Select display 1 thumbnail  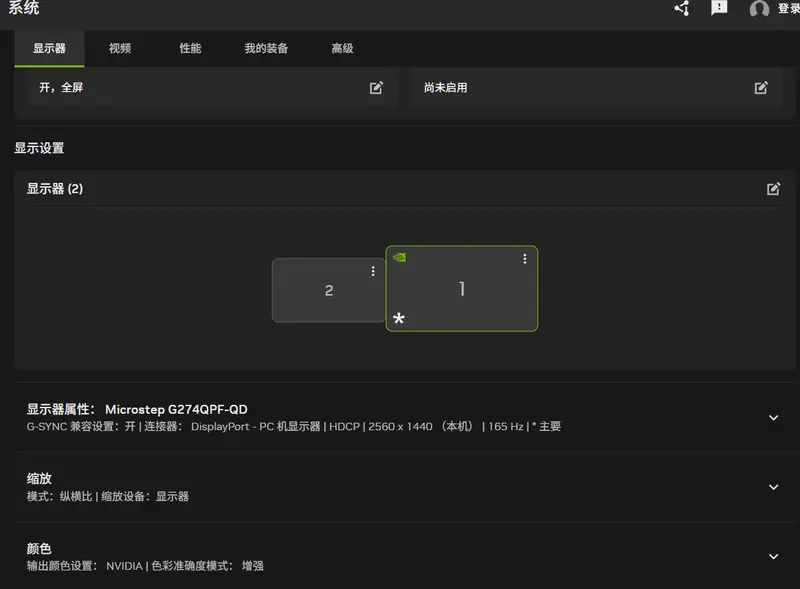[x=462, y=288]
